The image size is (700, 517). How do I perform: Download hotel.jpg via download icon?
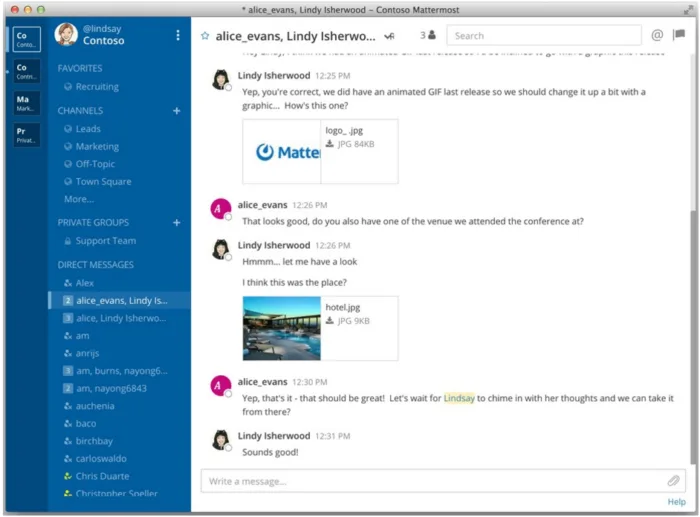point(329,321)
